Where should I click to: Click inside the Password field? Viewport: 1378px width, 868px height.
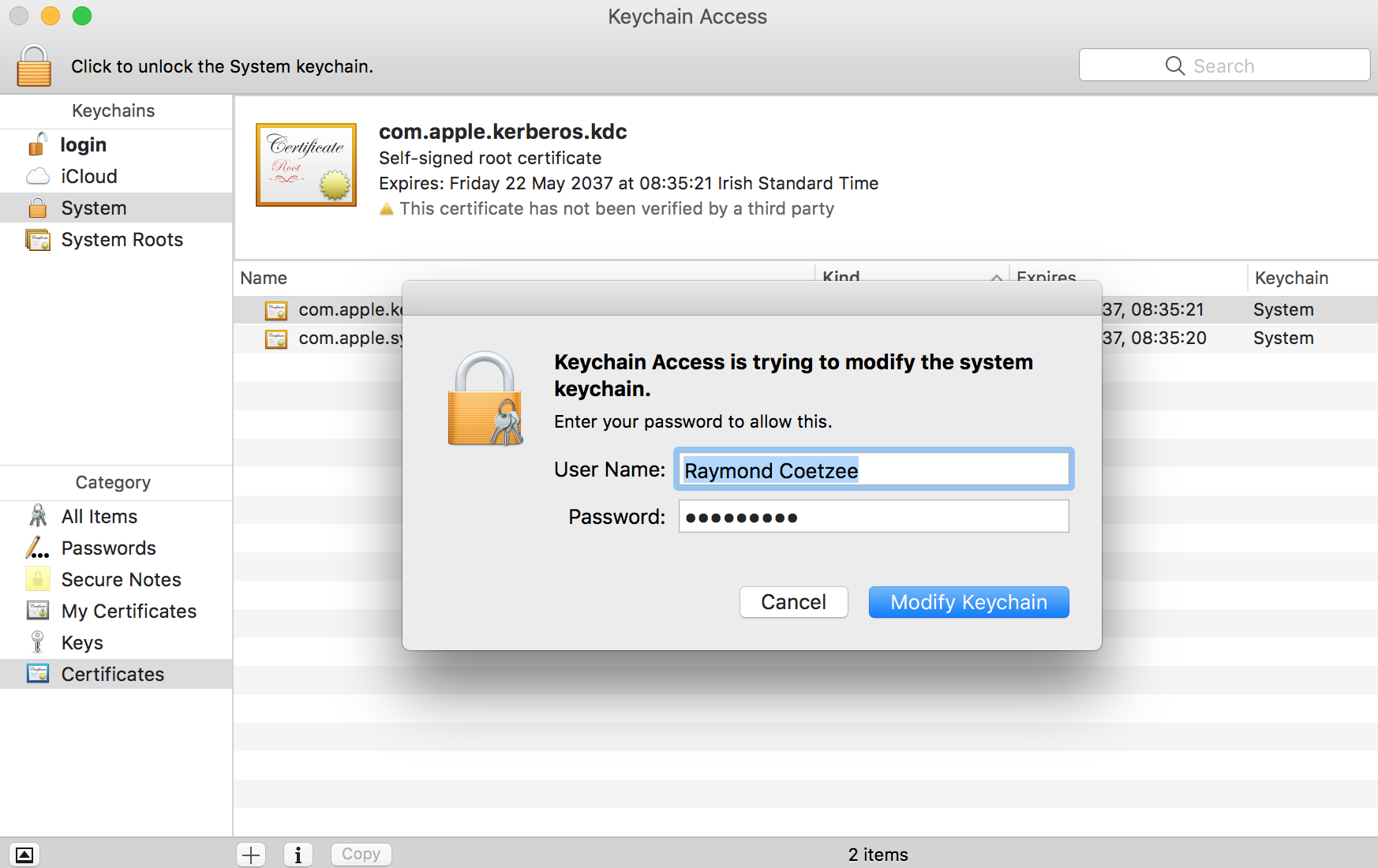(x=873, y=516)
